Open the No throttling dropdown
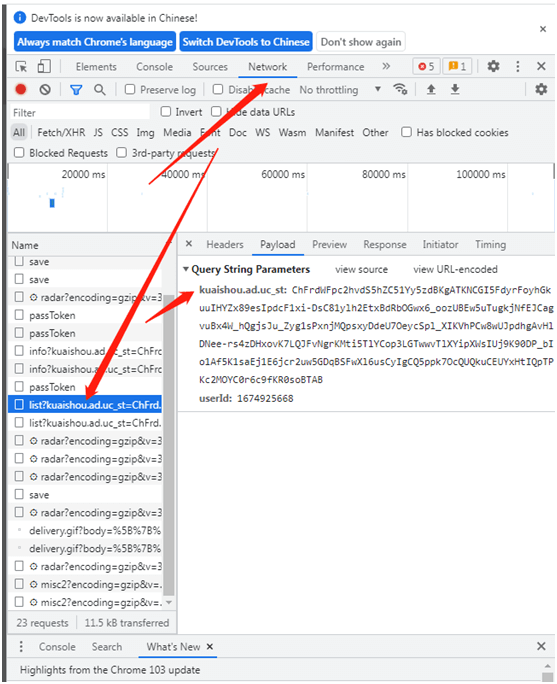Viewport: 557px width, 684px height. click(x=340, y=89)
